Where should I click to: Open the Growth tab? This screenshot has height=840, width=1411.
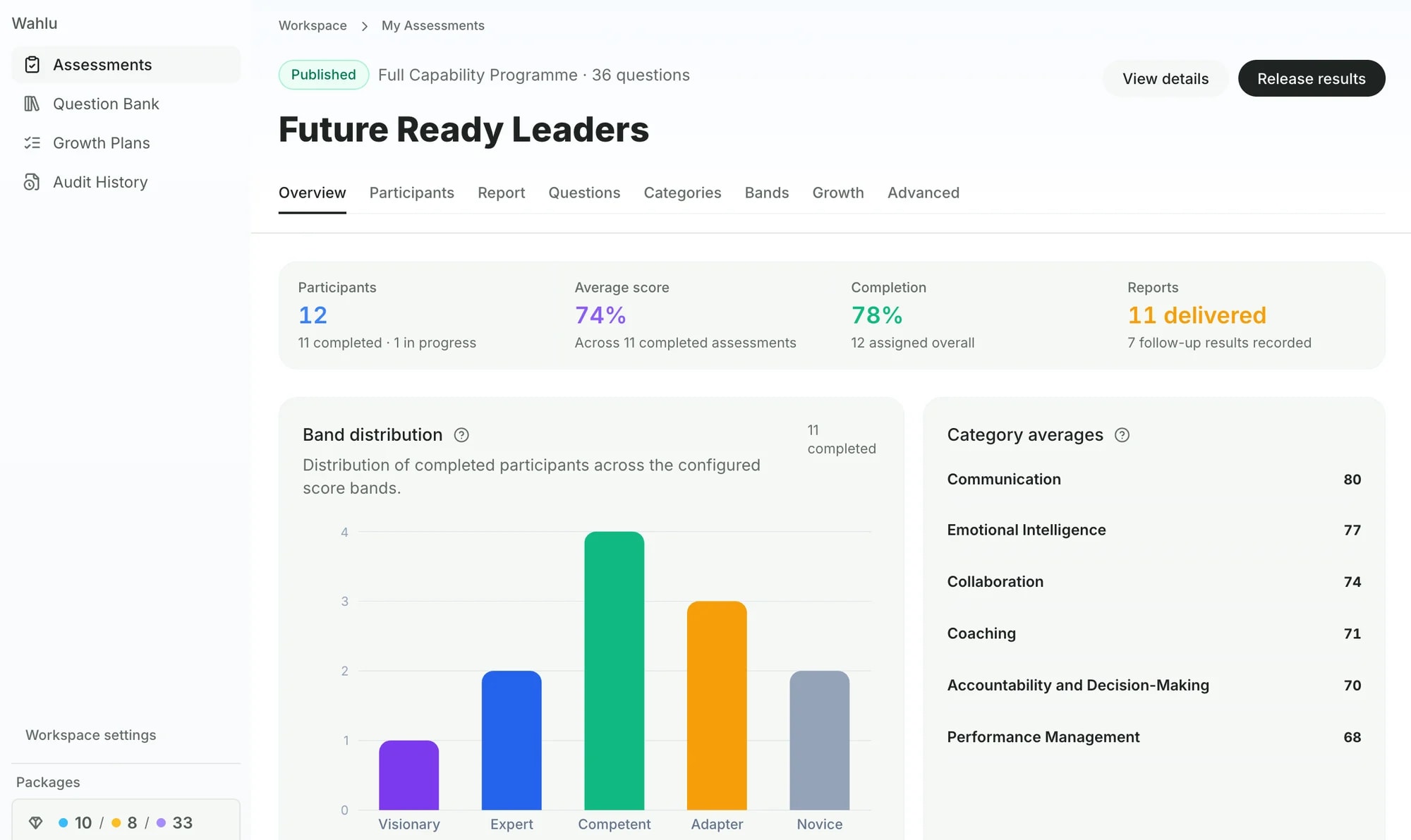(838, 193)
